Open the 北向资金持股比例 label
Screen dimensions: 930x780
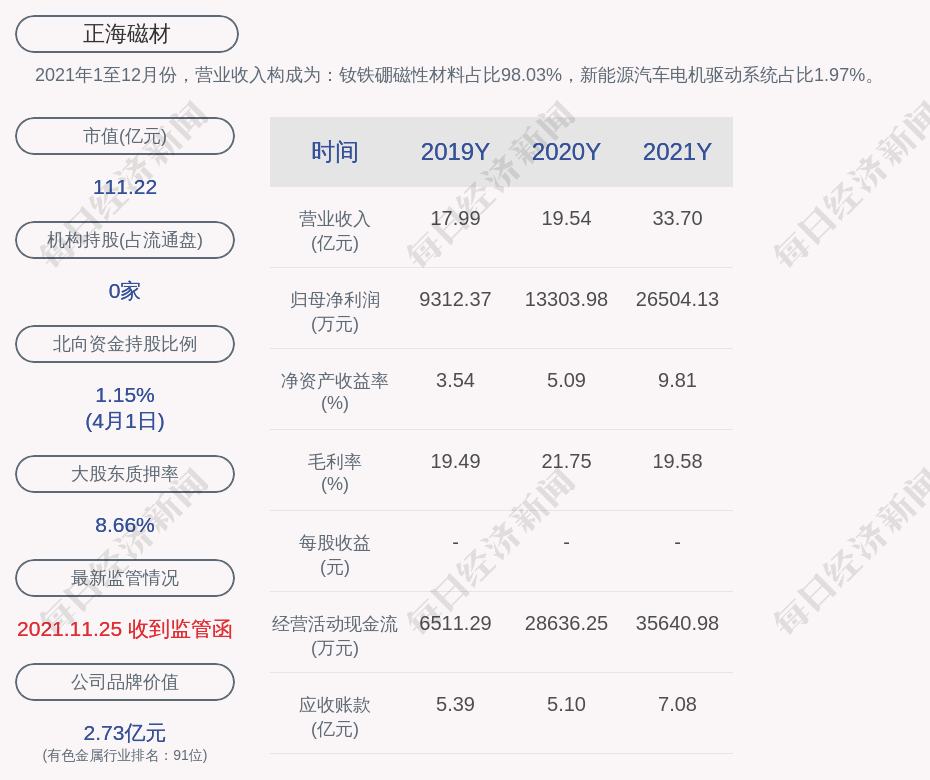point(125,344)
